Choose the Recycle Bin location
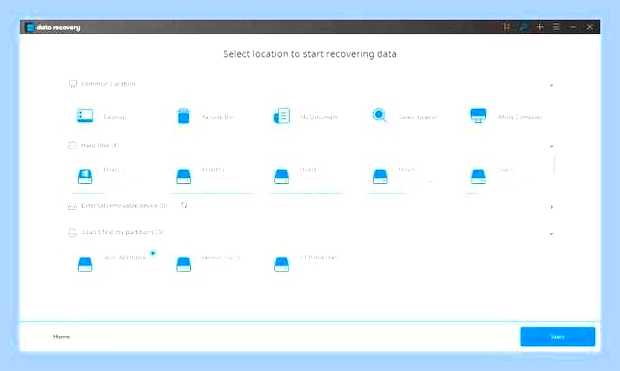 pyautogui.click(x=183, y=116)
